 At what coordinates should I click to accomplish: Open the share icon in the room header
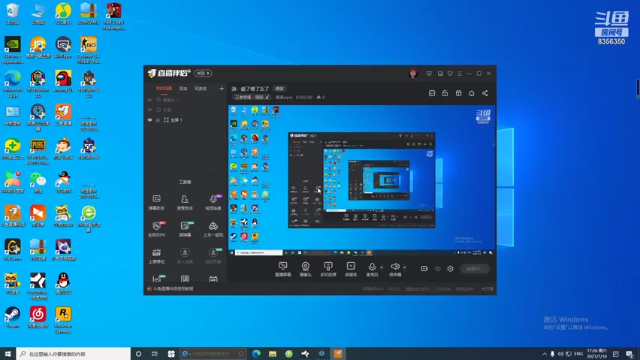pyautogui.click(x=485, y=93)
